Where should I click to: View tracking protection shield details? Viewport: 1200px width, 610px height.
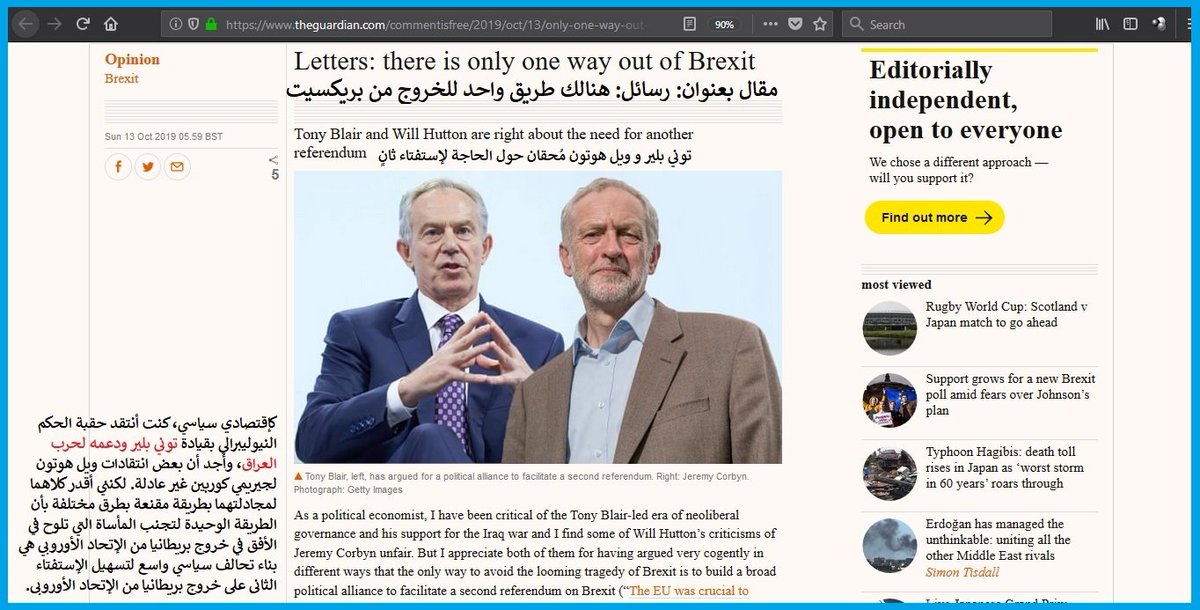(192, 24)
